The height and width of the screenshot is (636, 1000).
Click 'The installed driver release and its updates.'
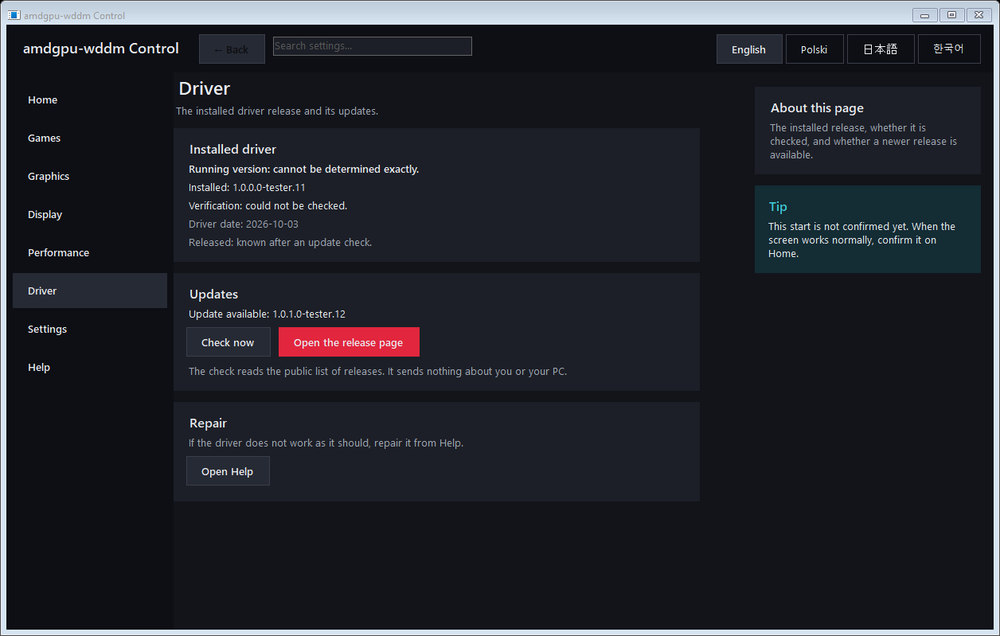coord(277,111)
